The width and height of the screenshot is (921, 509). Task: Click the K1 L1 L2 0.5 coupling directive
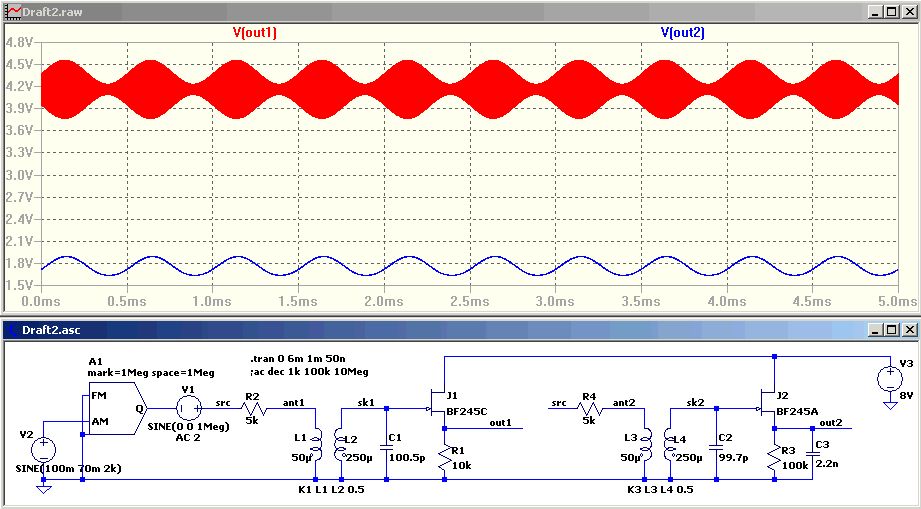[331, 489]
